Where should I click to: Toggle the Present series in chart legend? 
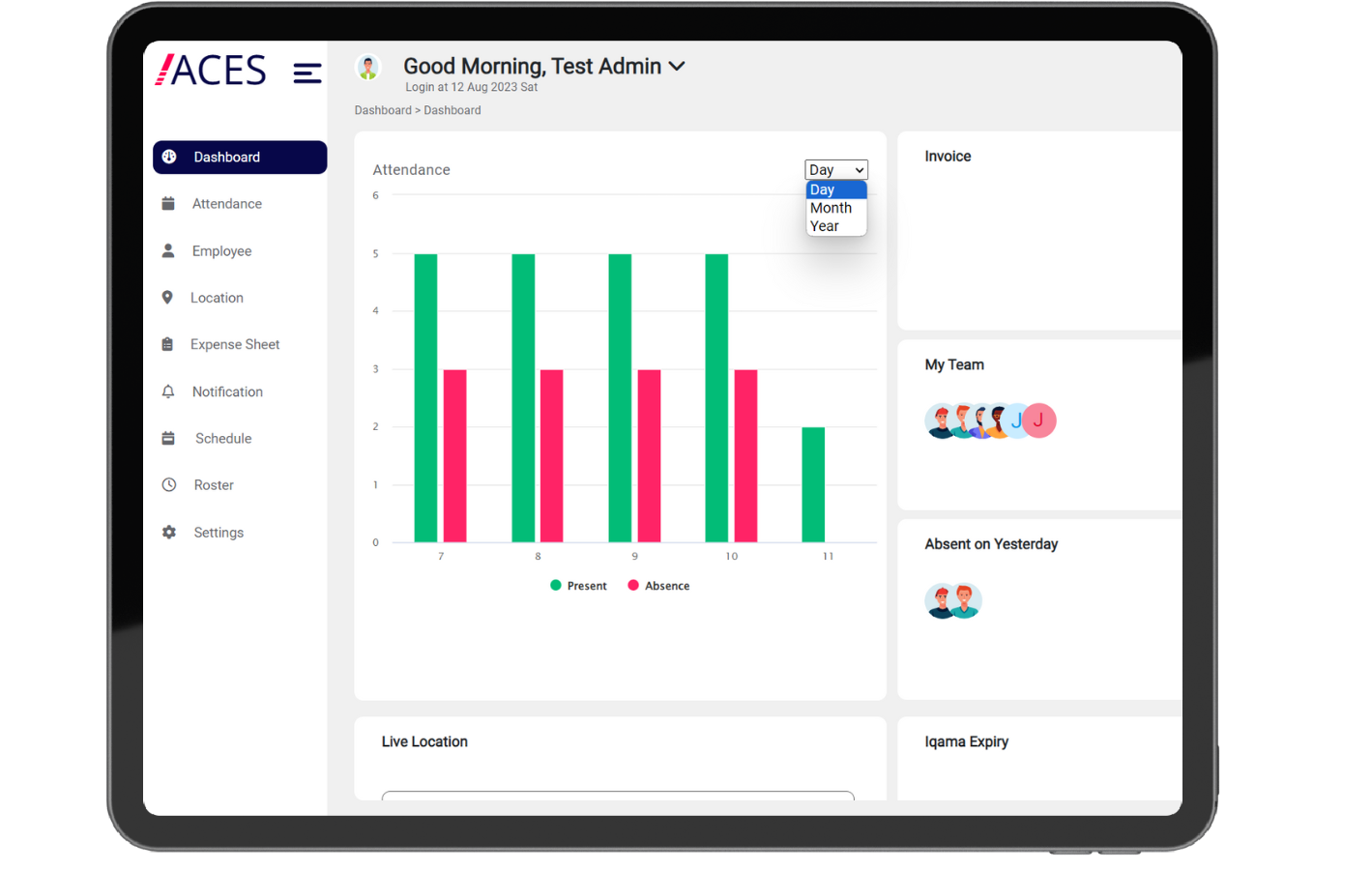click(x=578, y=586)
